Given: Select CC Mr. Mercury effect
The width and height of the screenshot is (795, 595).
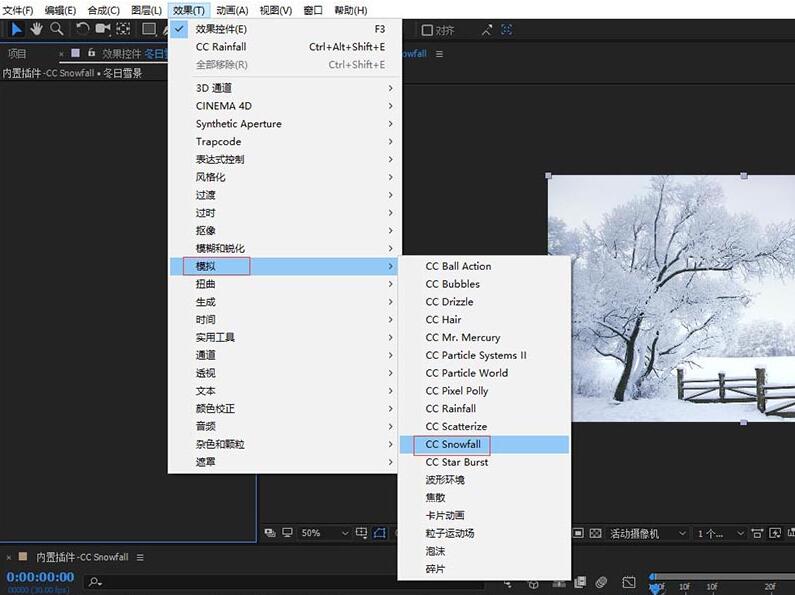Looking at the screenshot, I should (x=484, y=338).
